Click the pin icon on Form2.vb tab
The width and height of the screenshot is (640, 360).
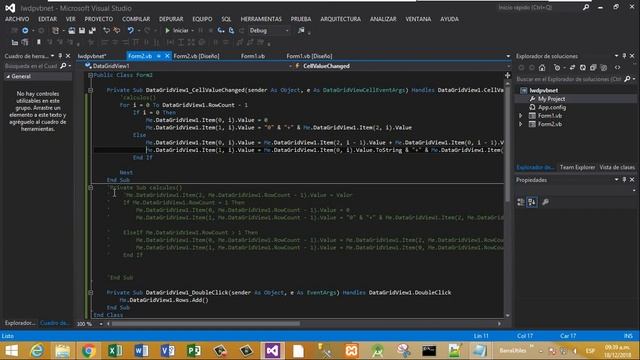[159, 56]
